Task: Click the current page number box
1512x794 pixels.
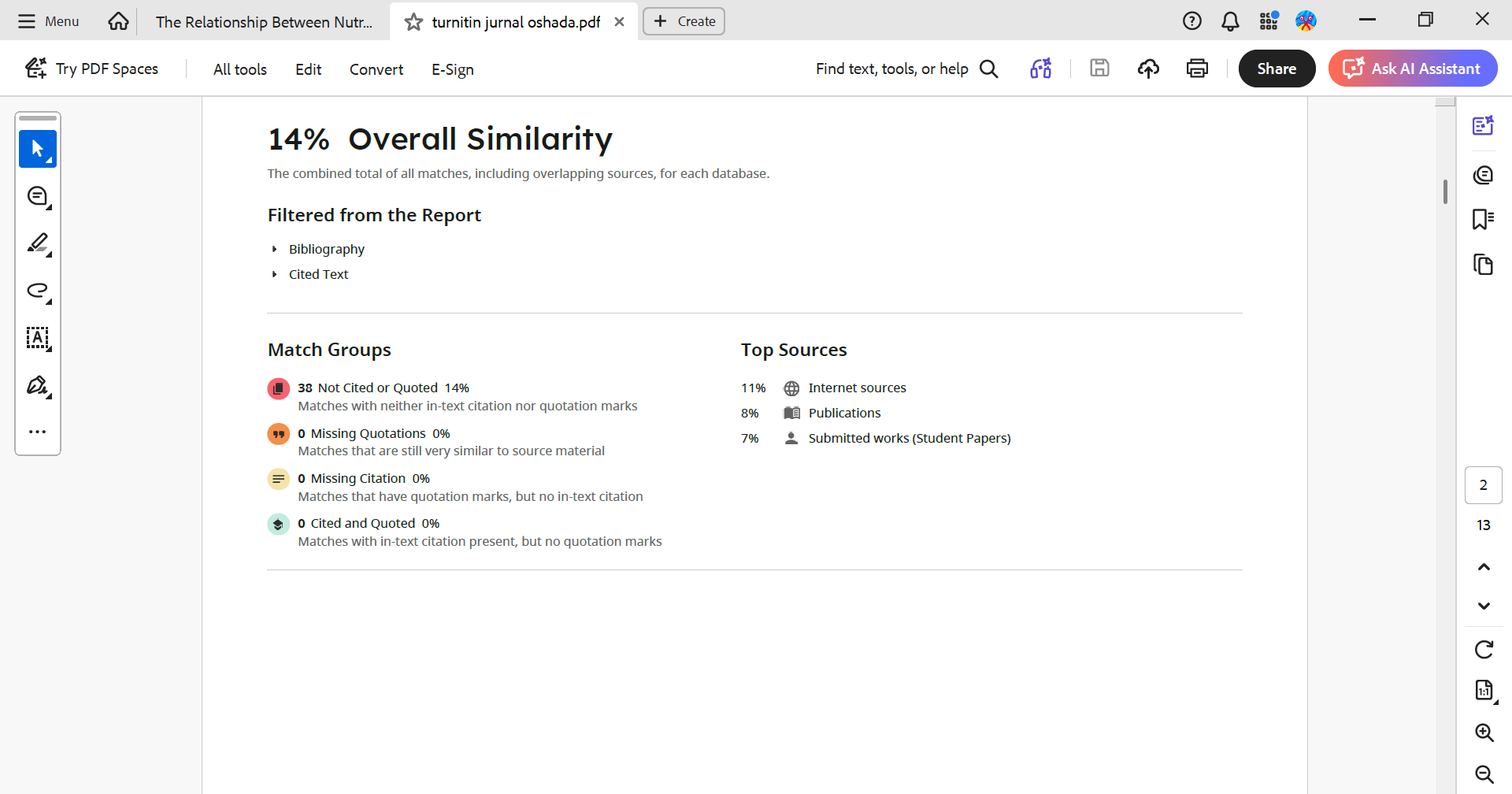Action: [x=1483, y=485]
